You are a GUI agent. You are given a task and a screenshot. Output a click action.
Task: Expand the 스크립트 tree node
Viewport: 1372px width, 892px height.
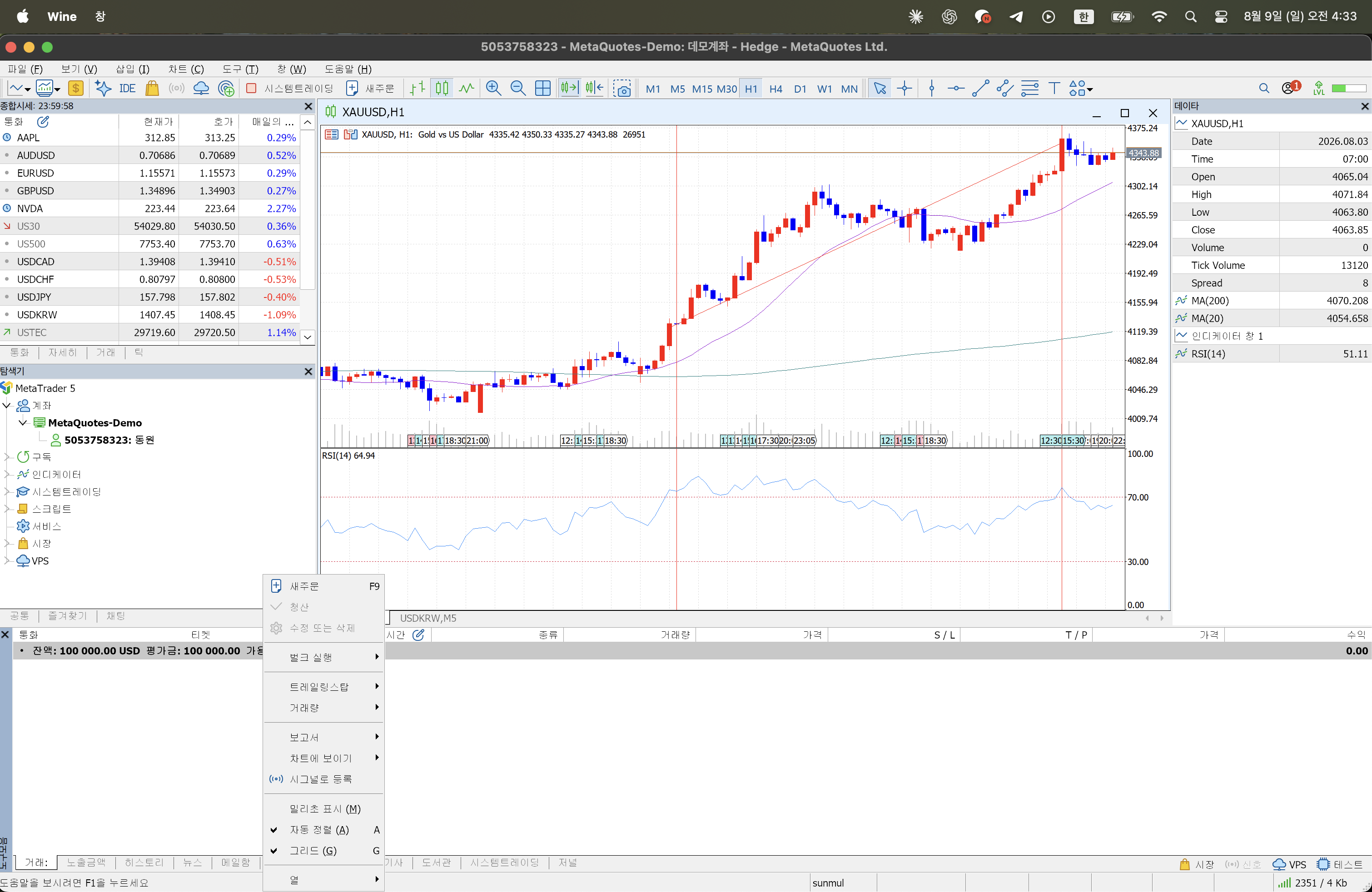coord(7,509)
